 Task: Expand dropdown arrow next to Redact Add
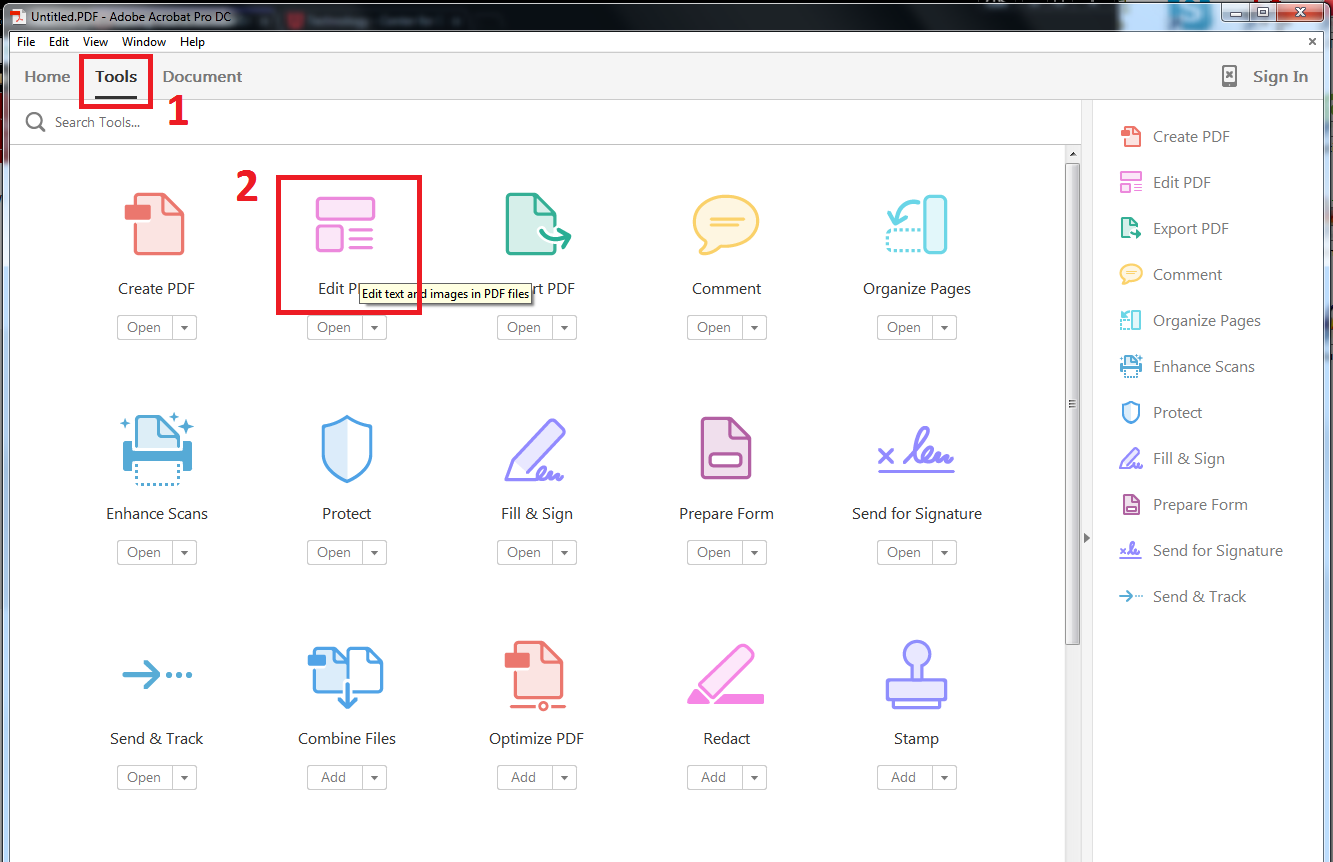[754, 778]
